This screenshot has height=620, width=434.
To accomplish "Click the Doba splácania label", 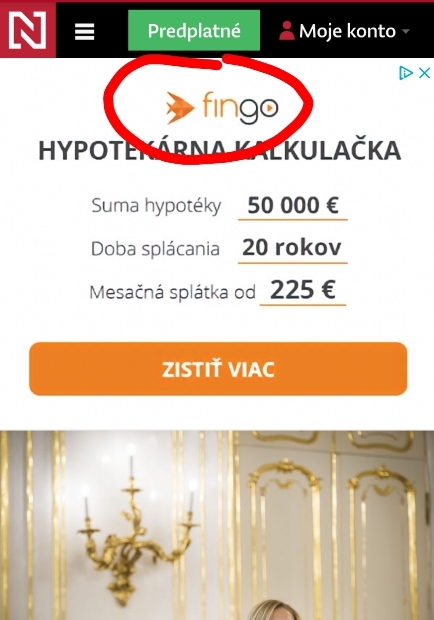I will coord(155,249).
